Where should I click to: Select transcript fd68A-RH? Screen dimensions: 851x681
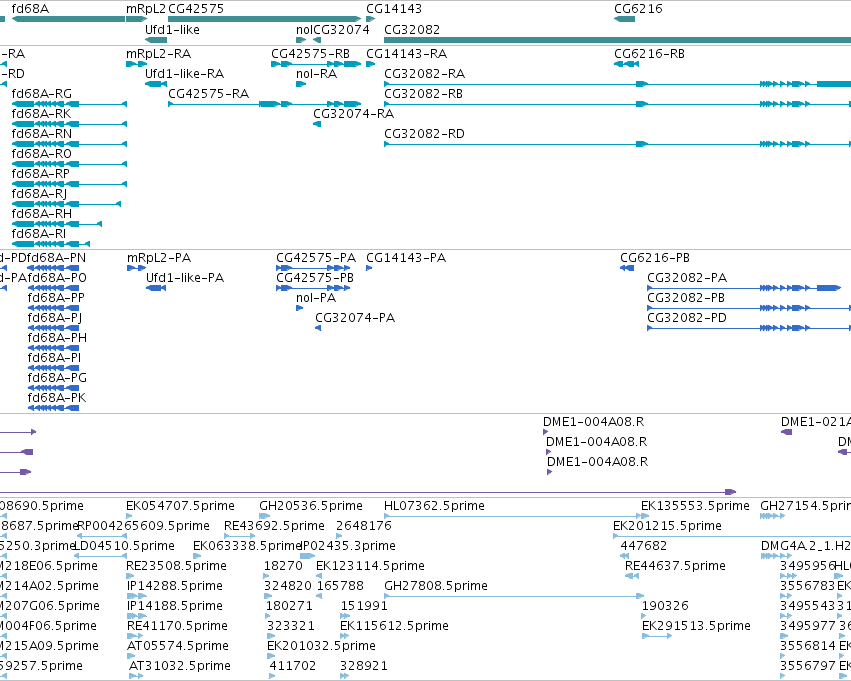[x=57, y=224]
